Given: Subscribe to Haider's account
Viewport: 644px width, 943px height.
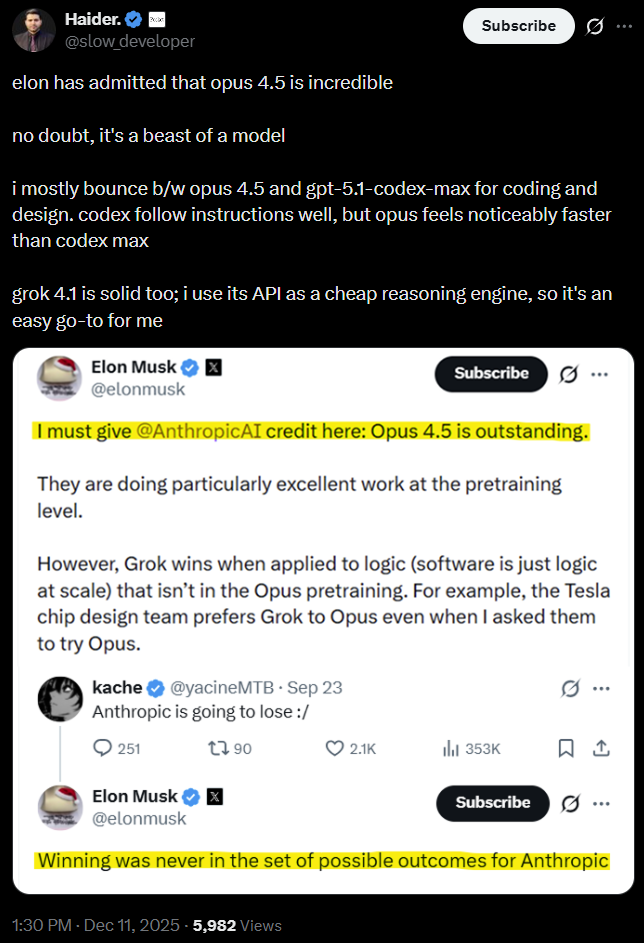Looking at the screenshot, I should pos(518,26).
